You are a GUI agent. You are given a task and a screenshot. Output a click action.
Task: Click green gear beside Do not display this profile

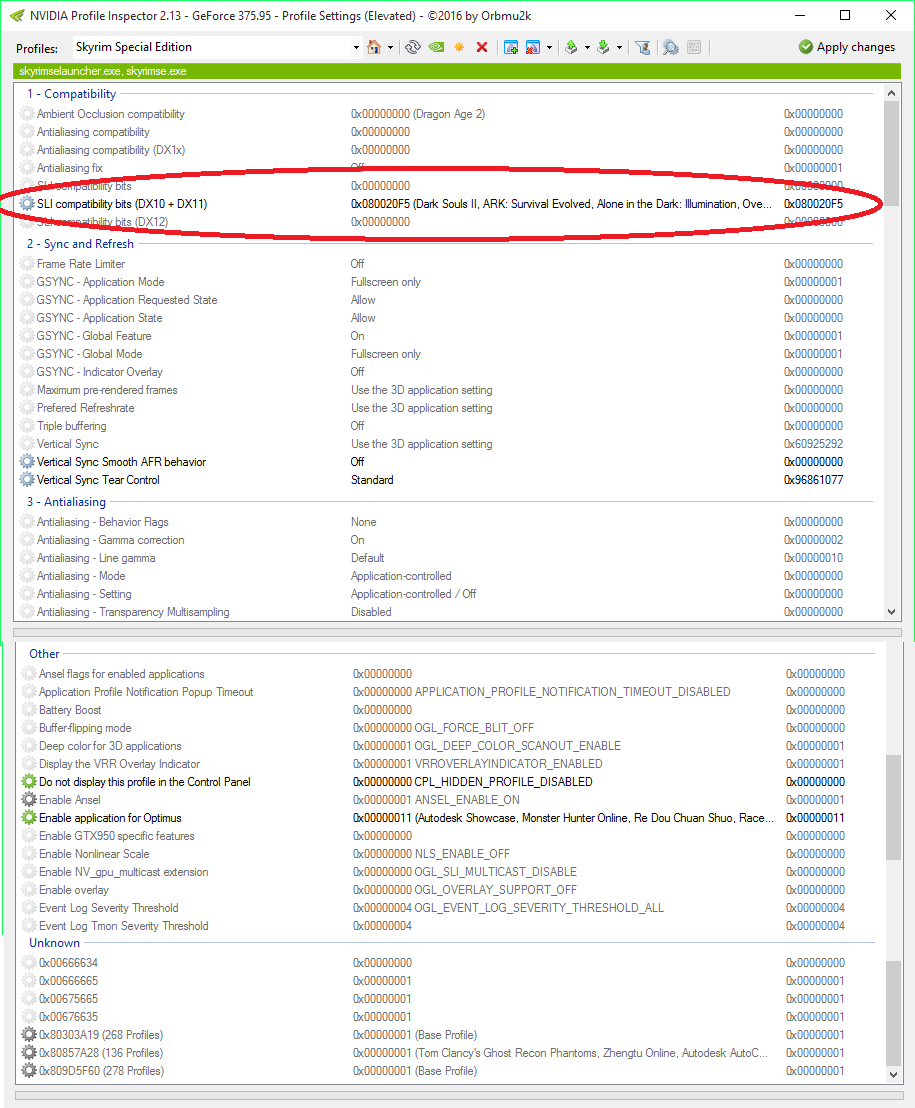tap(29, 782)
